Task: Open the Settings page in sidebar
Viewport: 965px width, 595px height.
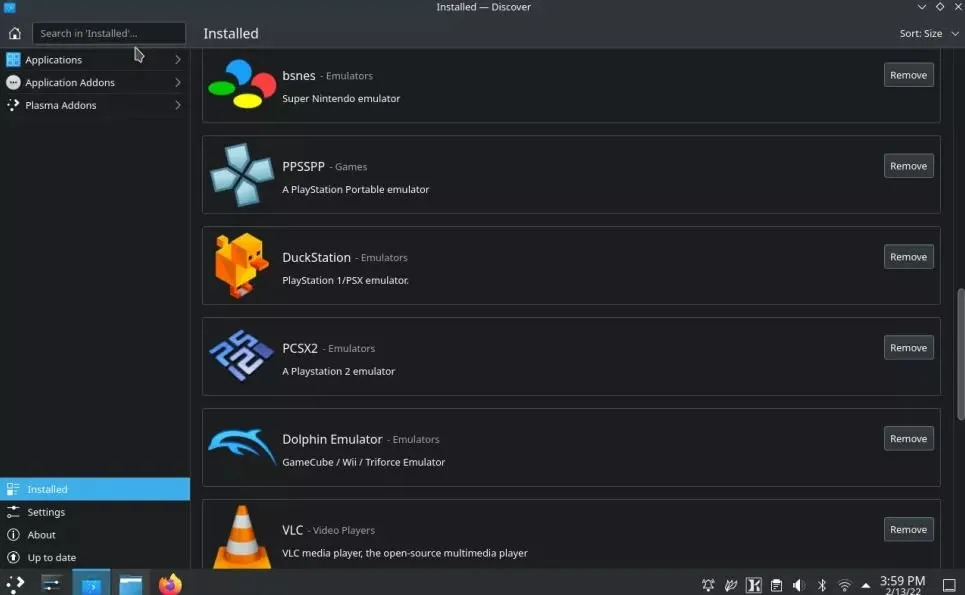Action: tap(46, 512)
